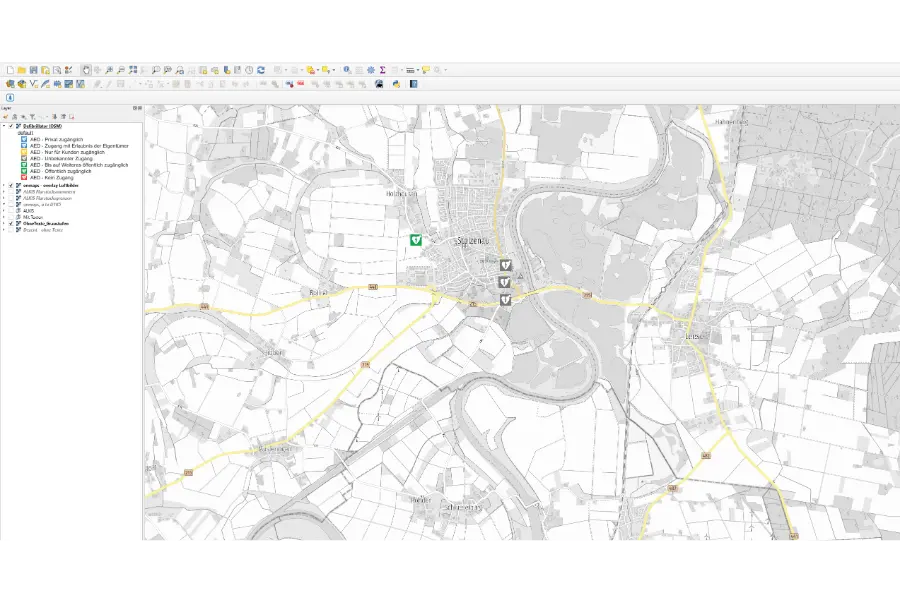Image resolution: width=900 pixels, height=600 pixels.
Task: Uncheck the Defibrillator (OSM) layer checkbox
Action: point(11,126)
